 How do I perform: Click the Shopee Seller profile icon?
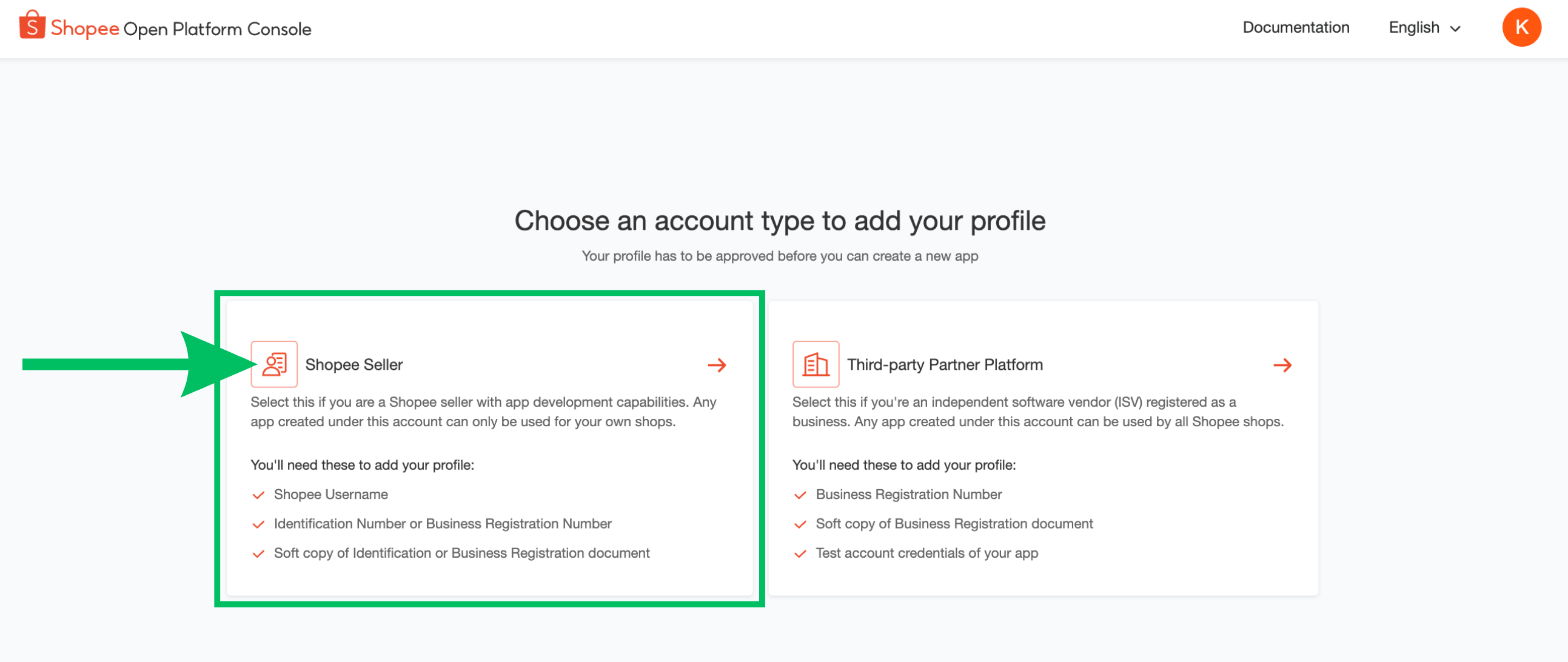tap(274, 364)
